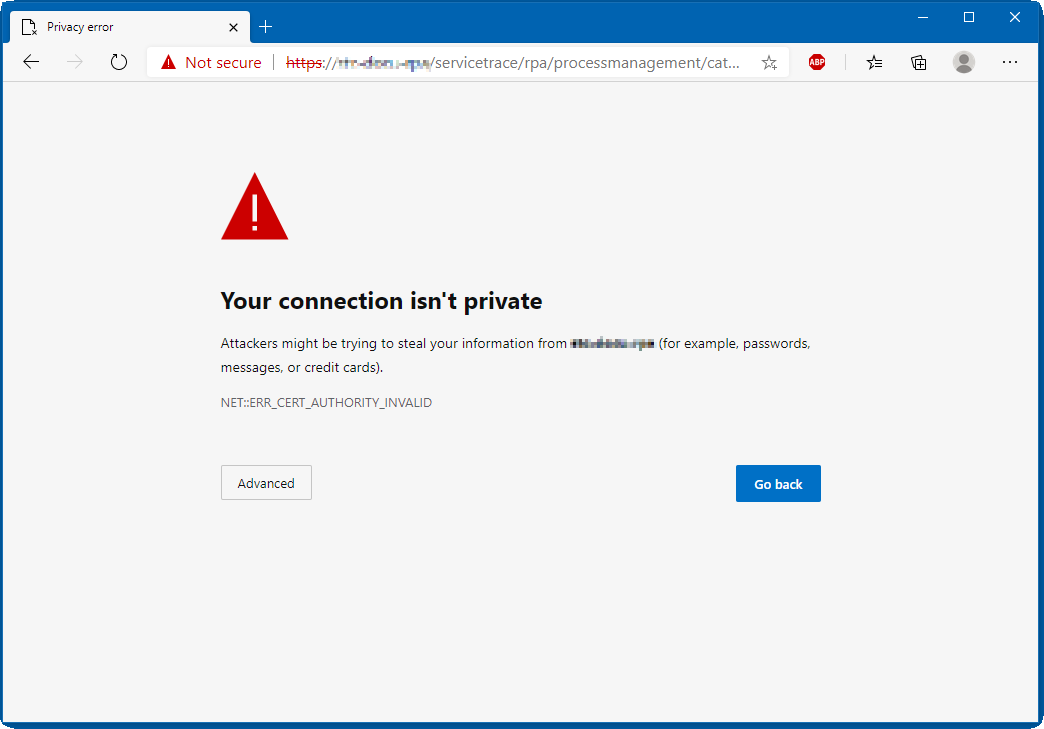Open a new browser tab
The image size is (1044, 729).
tap(265, 26)
